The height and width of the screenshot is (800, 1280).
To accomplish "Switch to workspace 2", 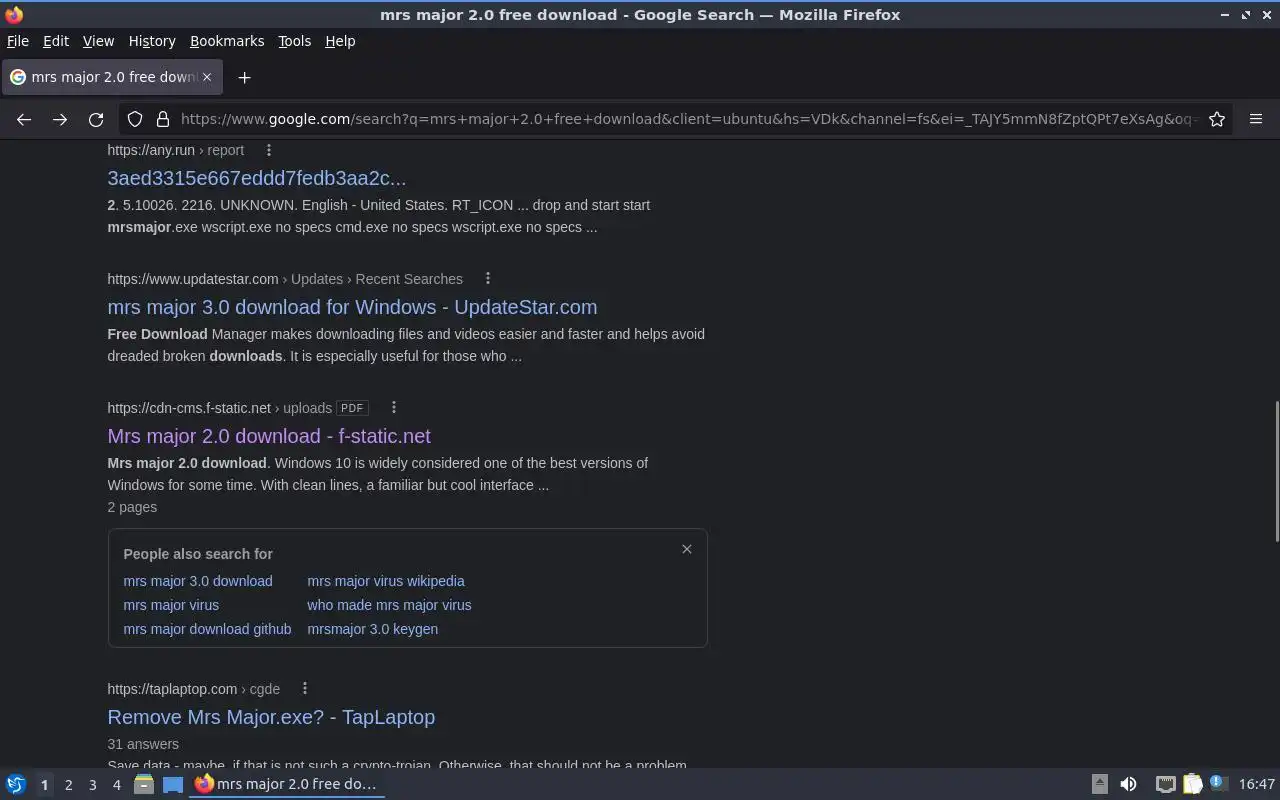I will pos(68,785).
